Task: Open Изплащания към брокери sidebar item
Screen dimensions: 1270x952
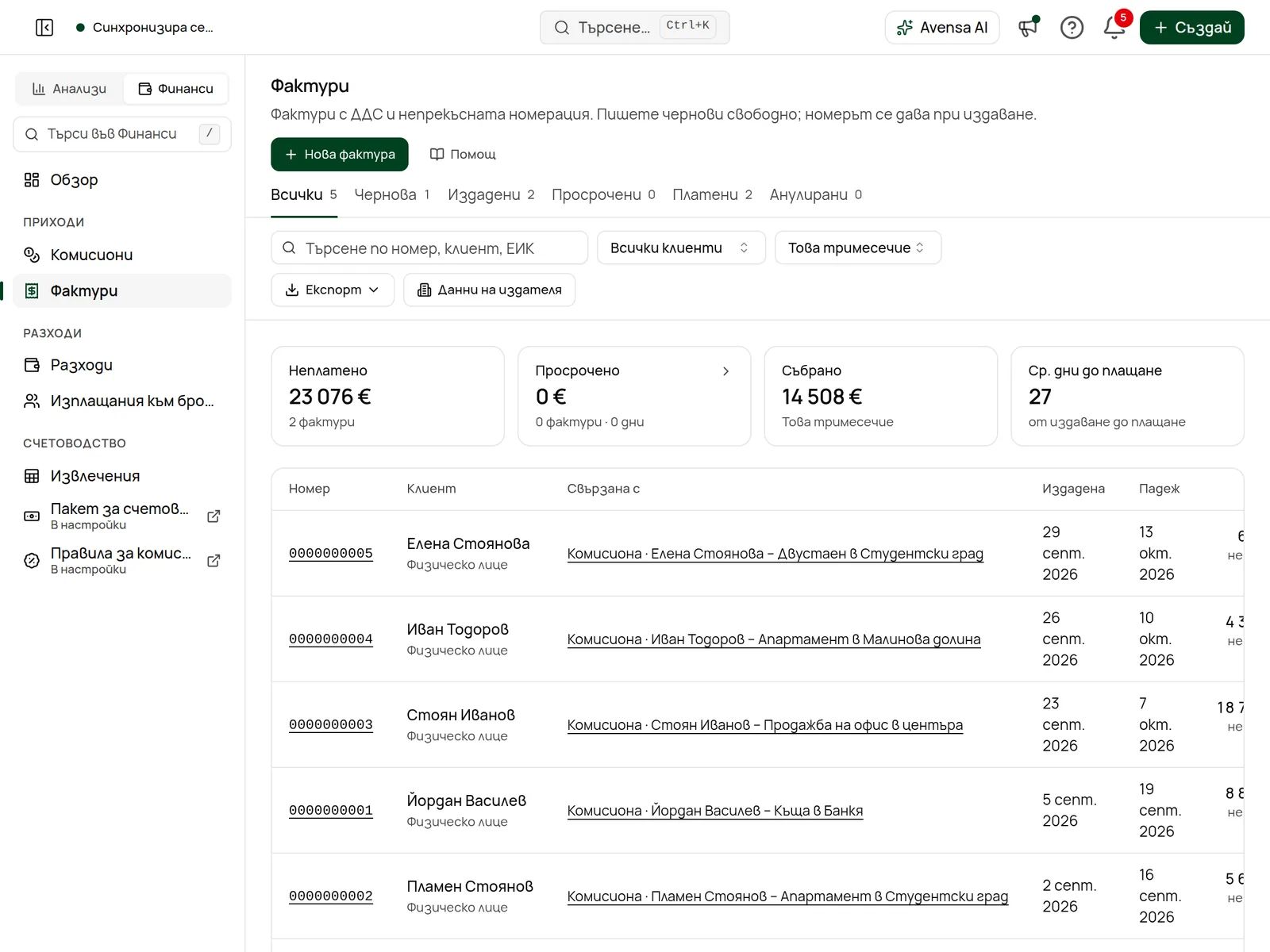Action: (x=122, y=401)
